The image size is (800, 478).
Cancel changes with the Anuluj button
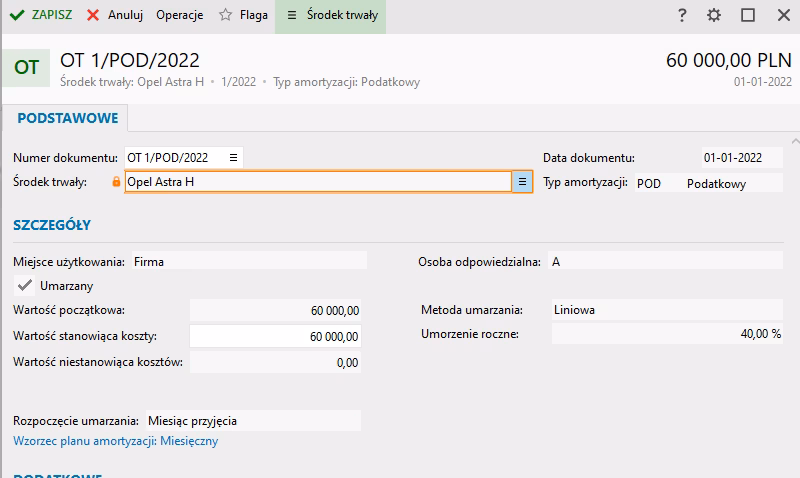pos(115,15)
